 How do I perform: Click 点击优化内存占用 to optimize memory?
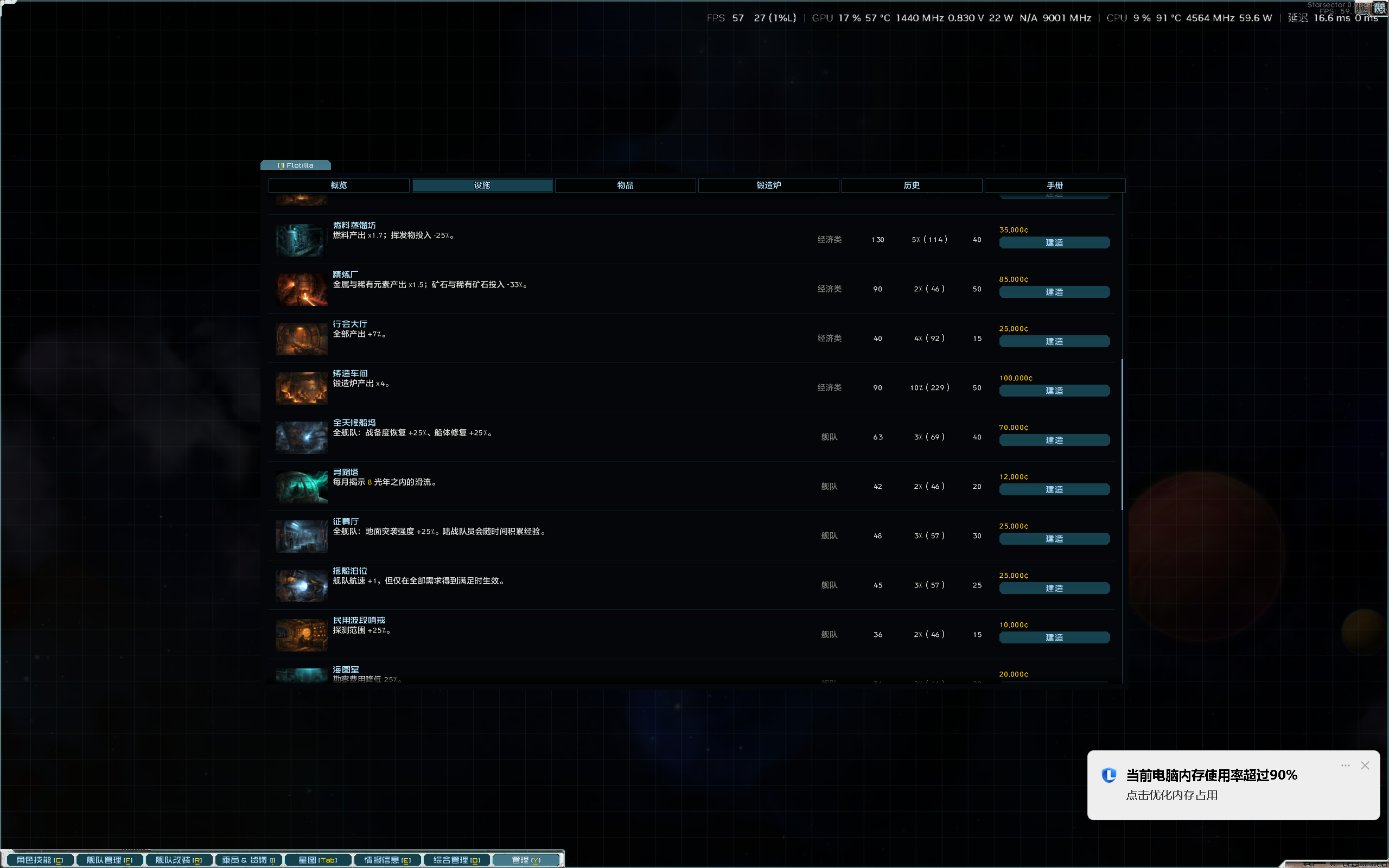coord(1171,795)
